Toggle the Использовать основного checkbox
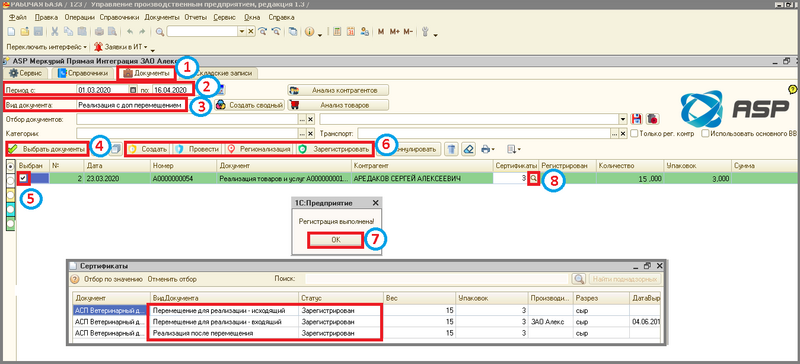Image resolution: width=800 pixels, height=364 pixels. (x=704, y=133)
